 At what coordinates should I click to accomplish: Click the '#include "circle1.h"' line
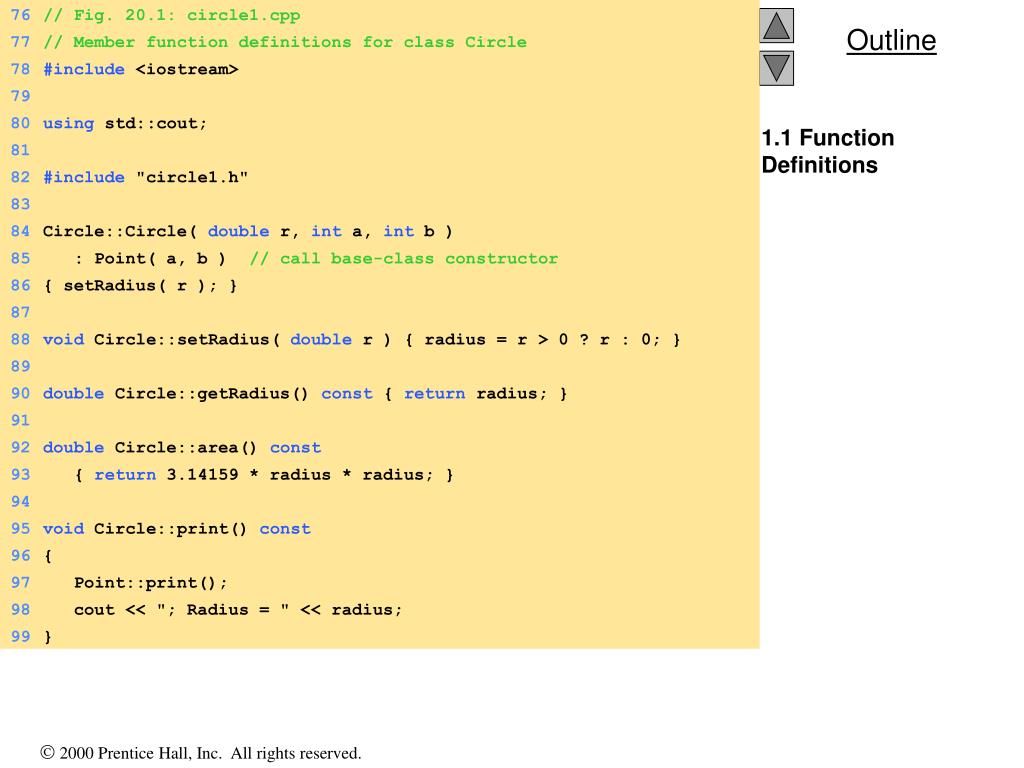[146, 178]
